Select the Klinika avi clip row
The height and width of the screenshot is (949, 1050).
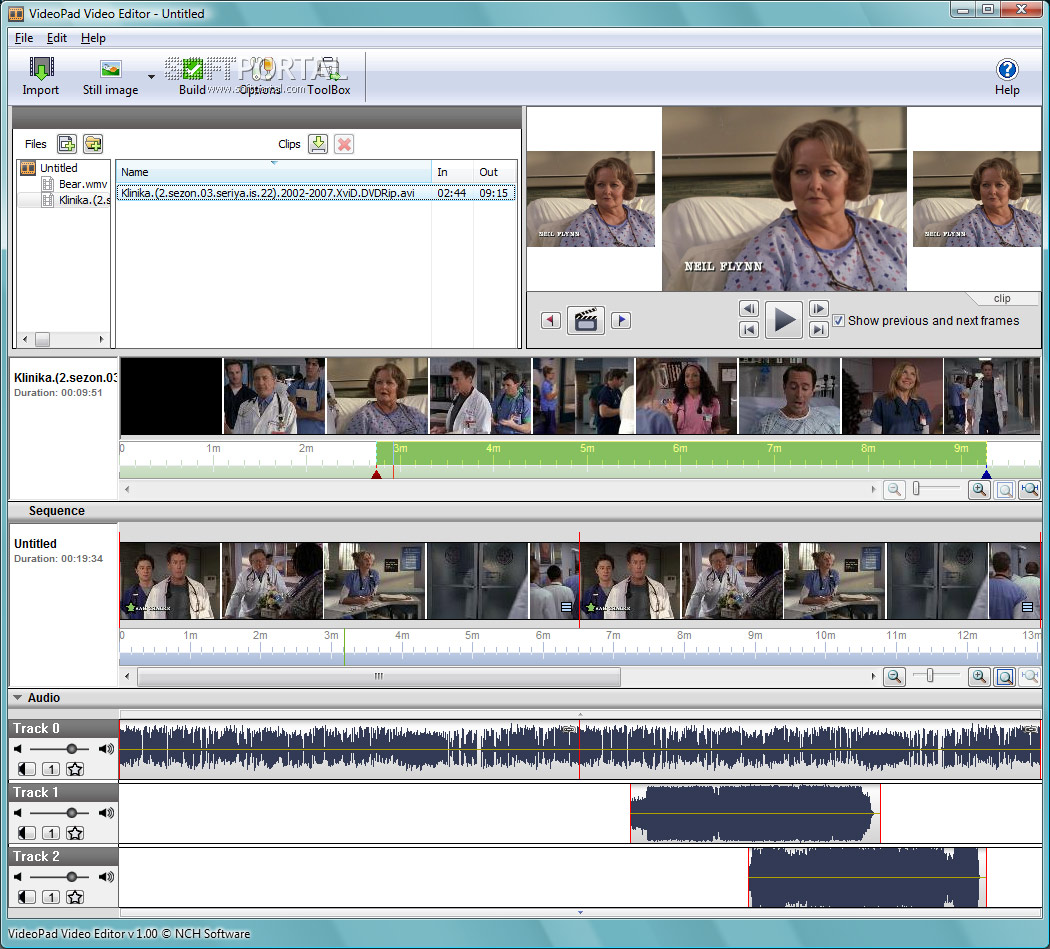(x=267, y=192)
